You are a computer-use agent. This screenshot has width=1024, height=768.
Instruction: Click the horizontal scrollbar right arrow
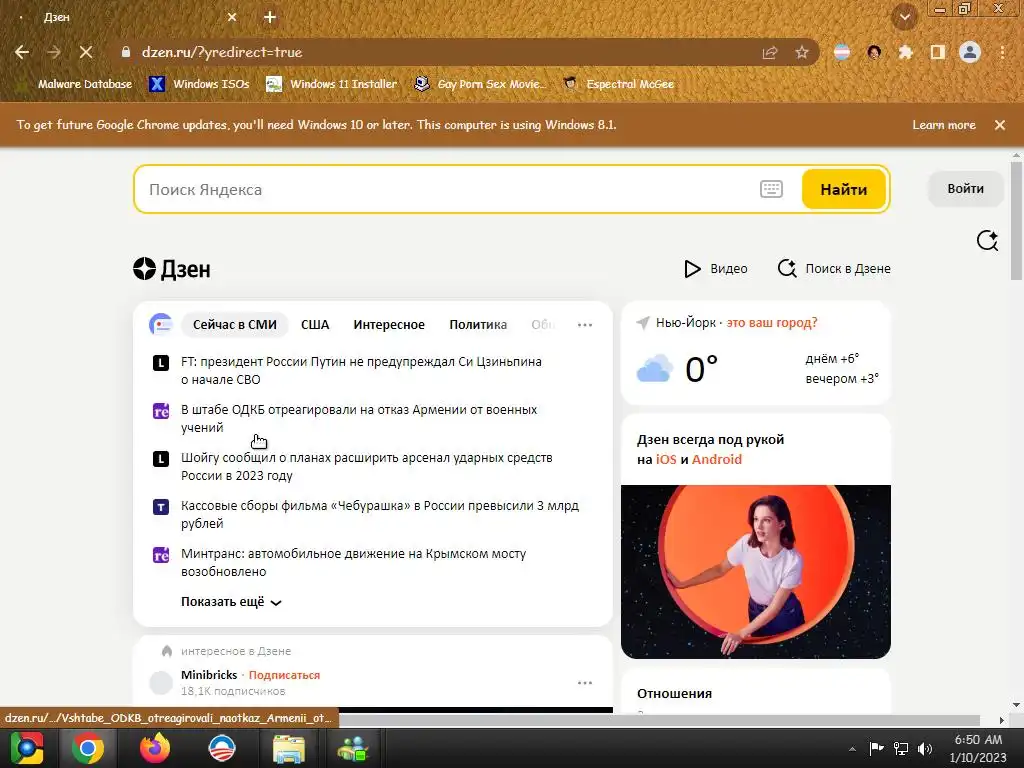click(x=1002, y=720)
